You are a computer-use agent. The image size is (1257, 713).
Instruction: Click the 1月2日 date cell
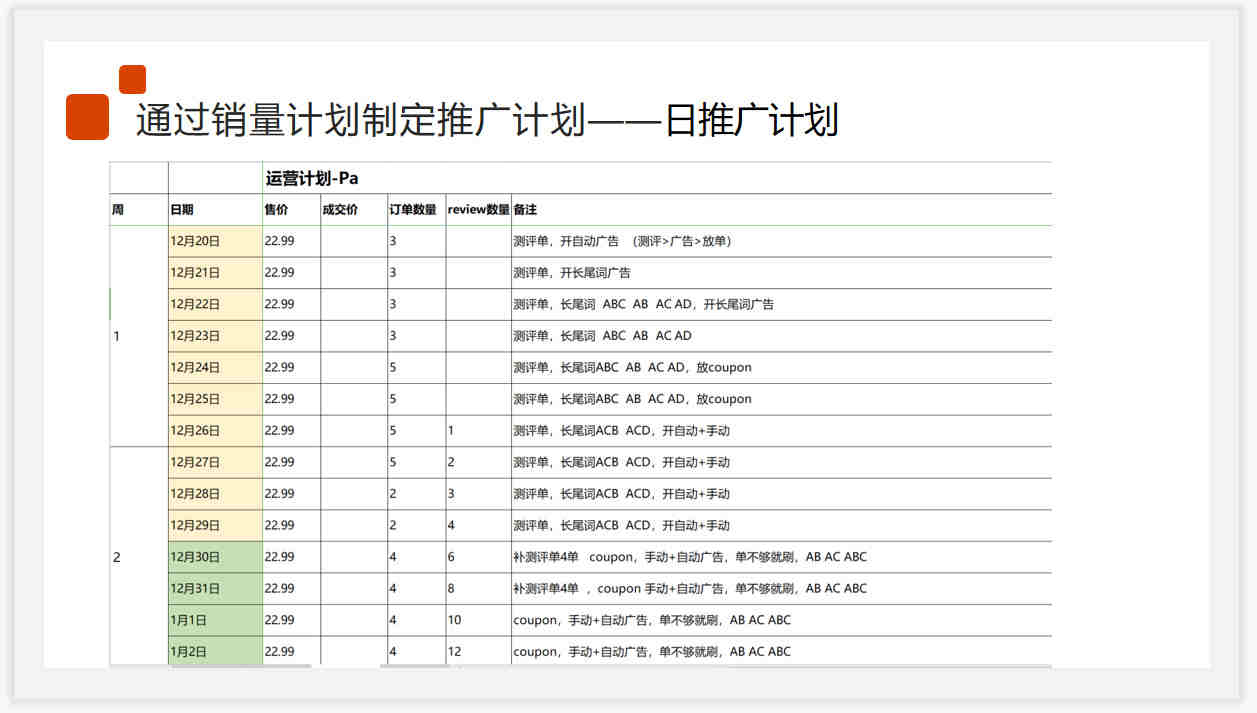[215, 651]
